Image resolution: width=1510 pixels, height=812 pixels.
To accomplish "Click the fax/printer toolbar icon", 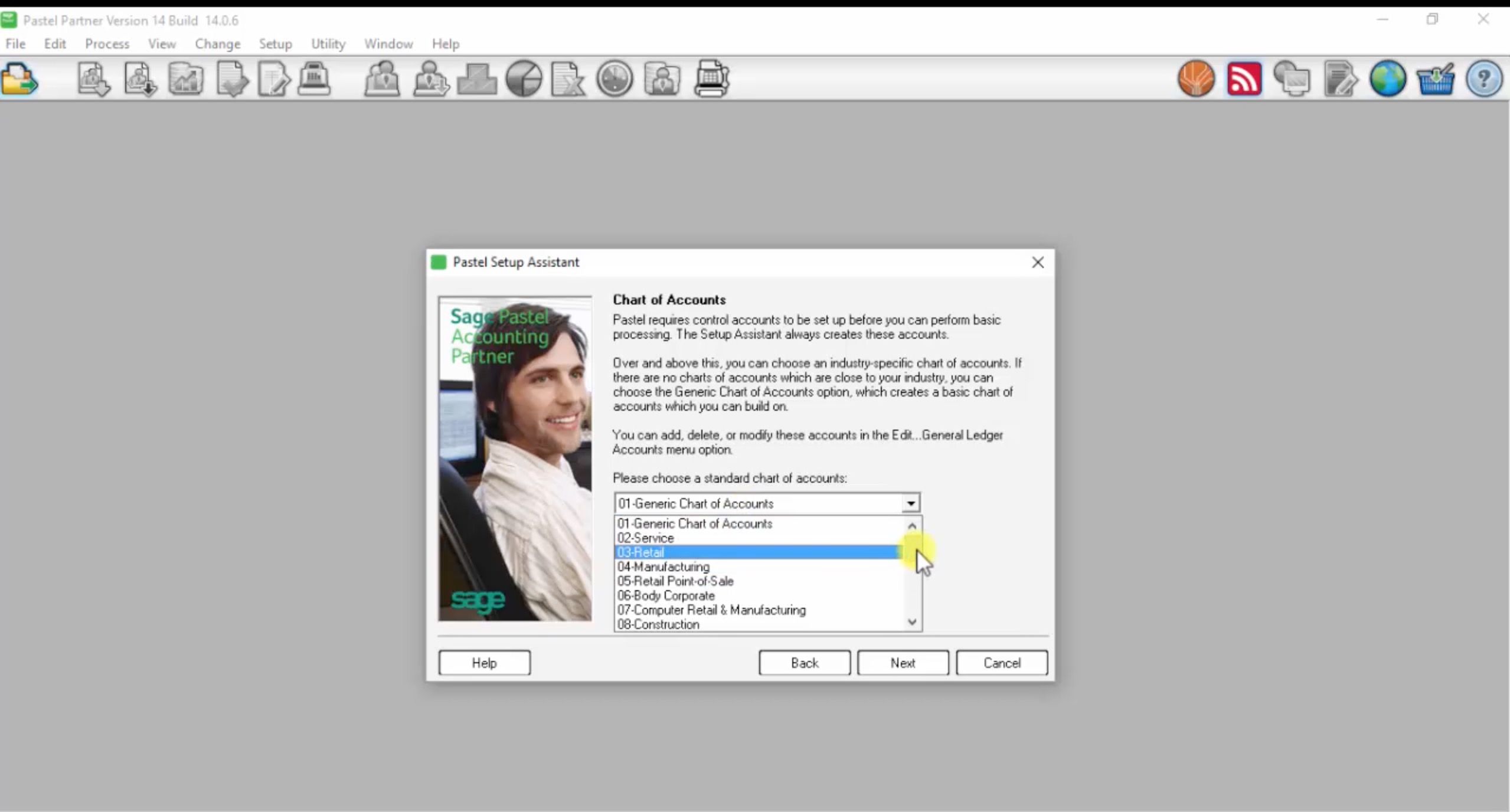I will 711,78.
